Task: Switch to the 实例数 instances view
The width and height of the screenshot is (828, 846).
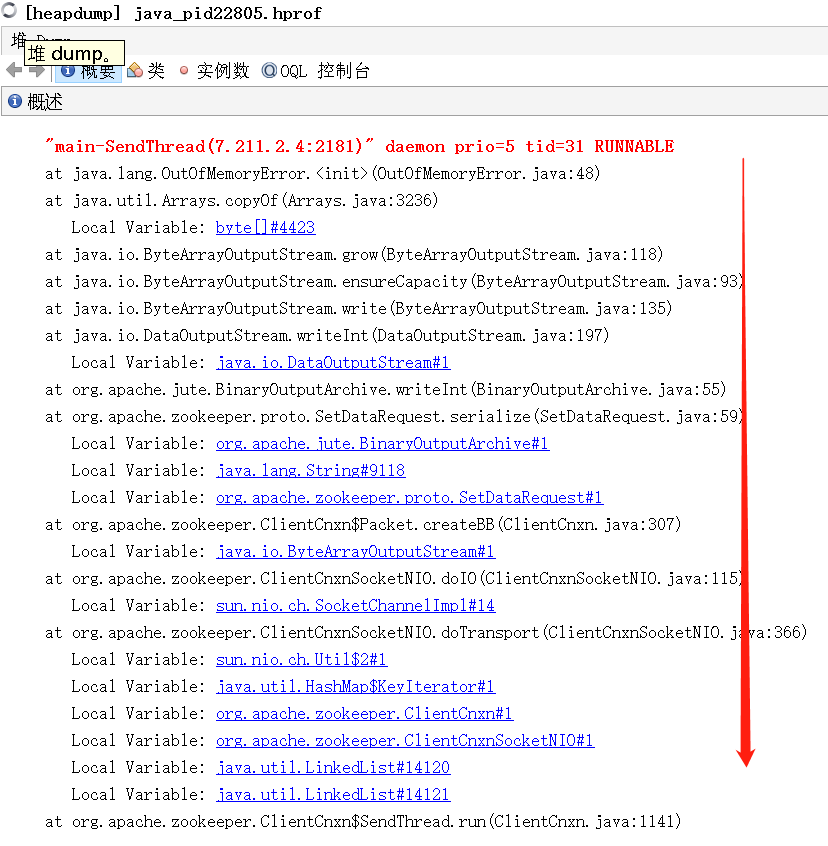Action: coord(214,71)
